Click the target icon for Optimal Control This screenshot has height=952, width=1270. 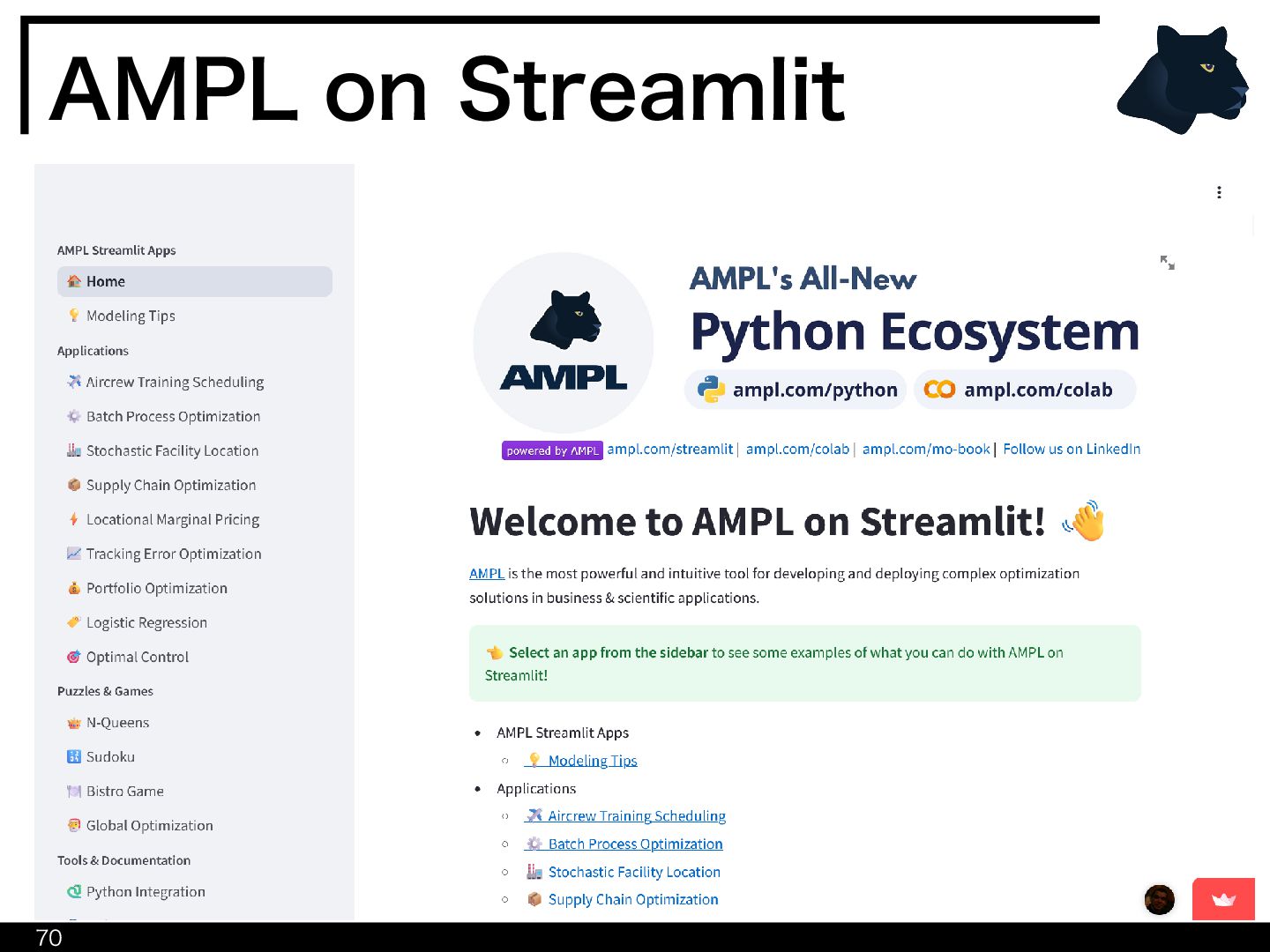click(x=74, y=657)
